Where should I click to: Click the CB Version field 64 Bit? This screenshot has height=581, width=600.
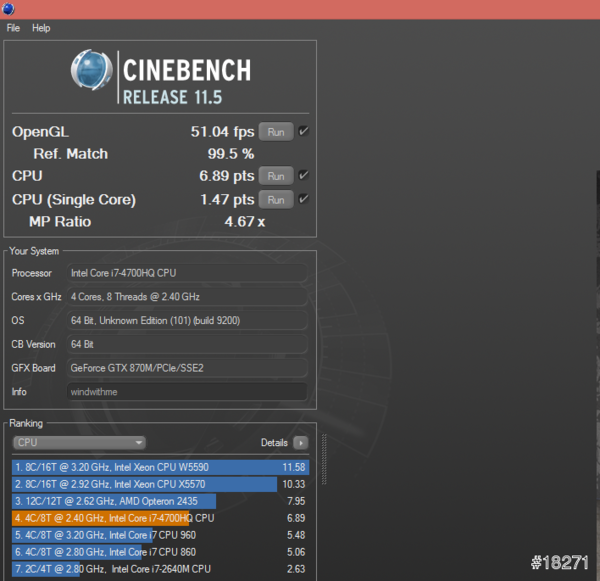coord(187,344)
